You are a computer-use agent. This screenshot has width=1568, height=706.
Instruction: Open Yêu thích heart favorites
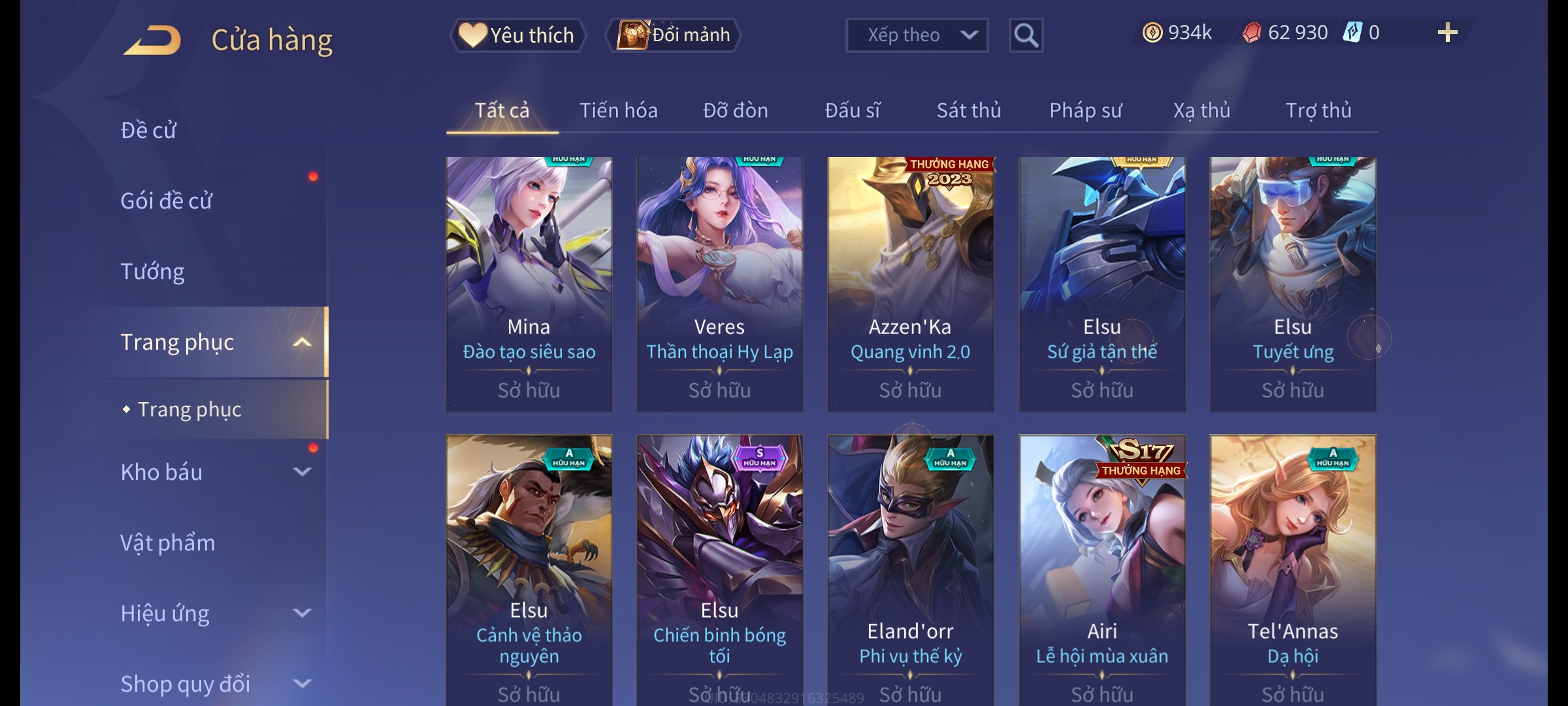[517, 35]
